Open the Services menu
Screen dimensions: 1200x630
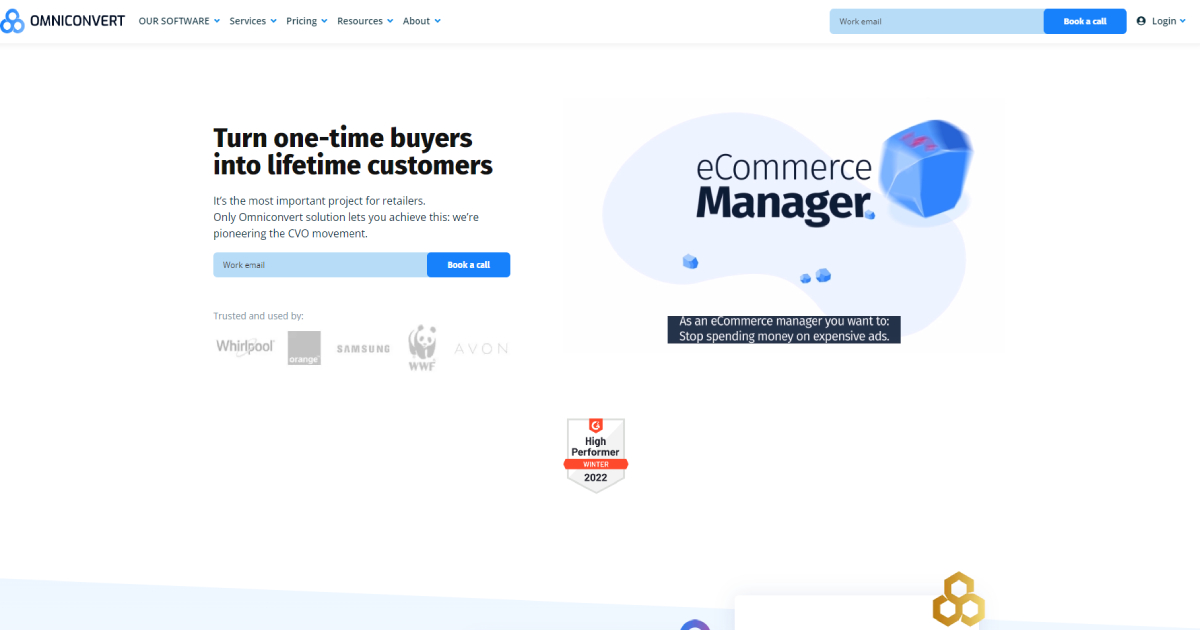248,21
